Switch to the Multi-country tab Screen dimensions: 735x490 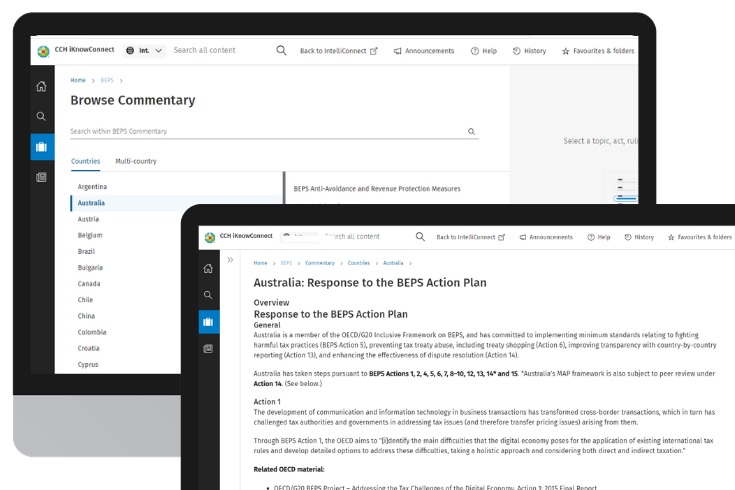(136, 161)
